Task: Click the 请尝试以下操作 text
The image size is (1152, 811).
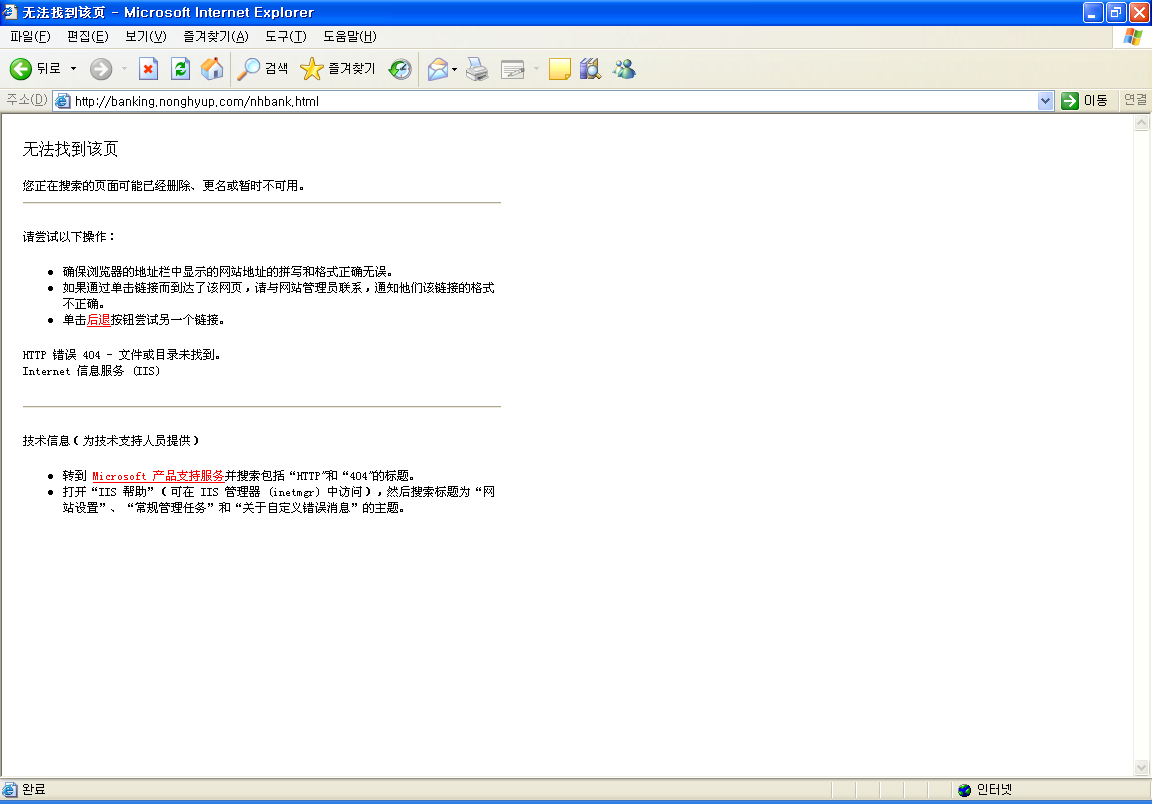Action: [68, 237]
